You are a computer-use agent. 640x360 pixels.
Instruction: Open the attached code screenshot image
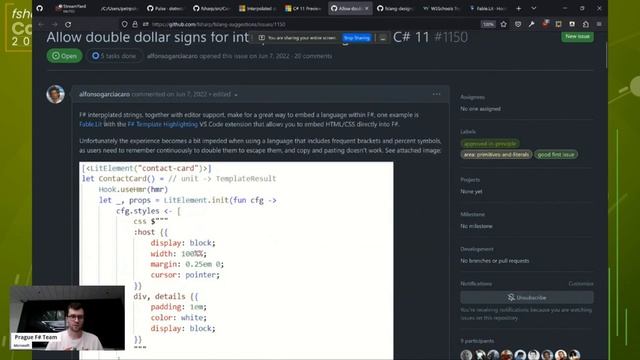[236, 260]
